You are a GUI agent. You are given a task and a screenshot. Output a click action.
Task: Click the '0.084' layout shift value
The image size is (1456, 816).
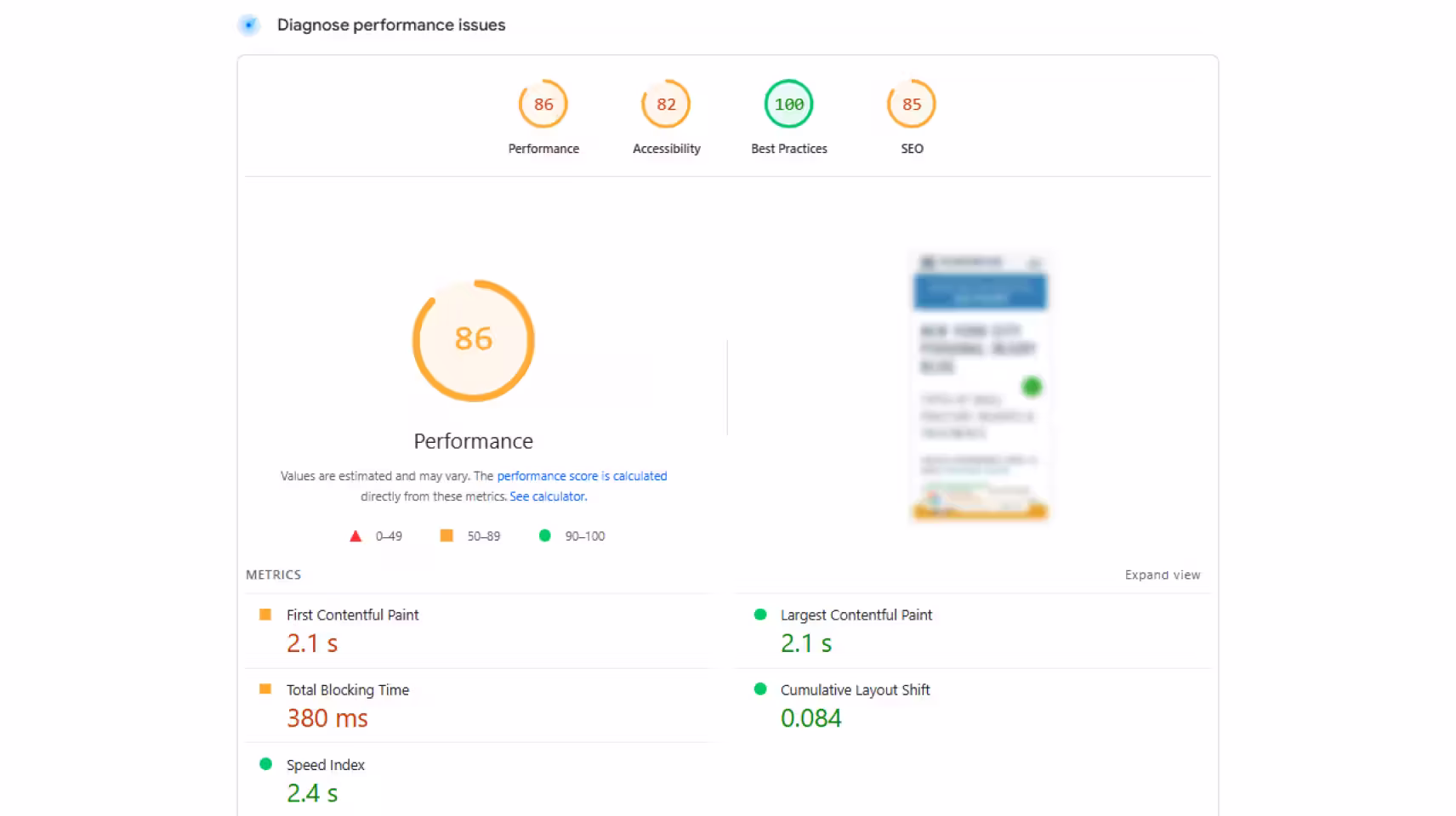pyautogui.click(x=811, y=718)
